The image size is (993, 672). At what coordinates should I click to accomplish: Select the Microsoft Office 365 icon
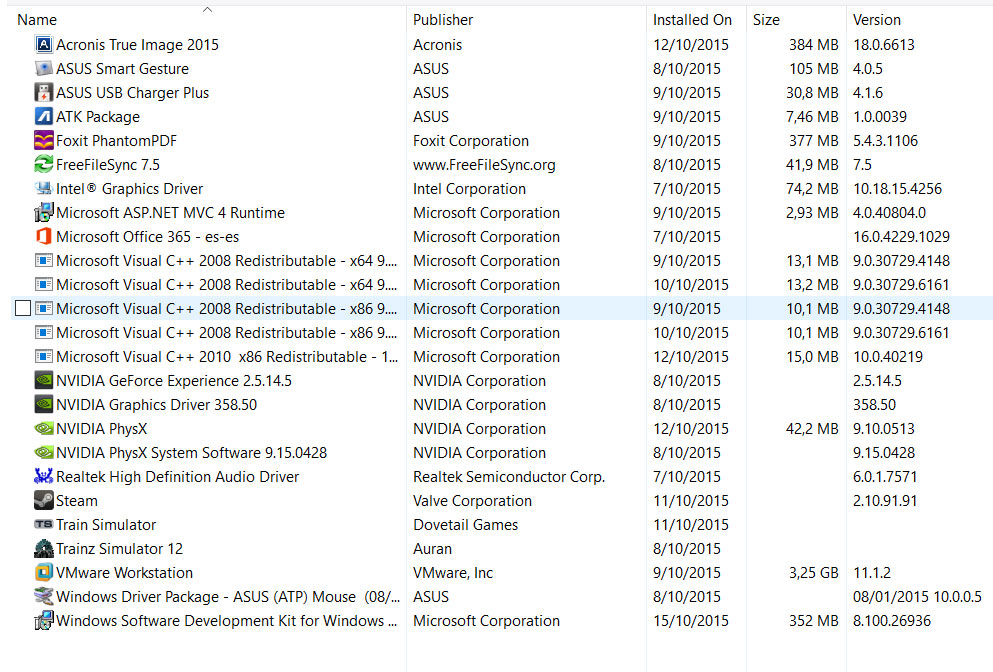pyautogui.click(x=43, y=237)
